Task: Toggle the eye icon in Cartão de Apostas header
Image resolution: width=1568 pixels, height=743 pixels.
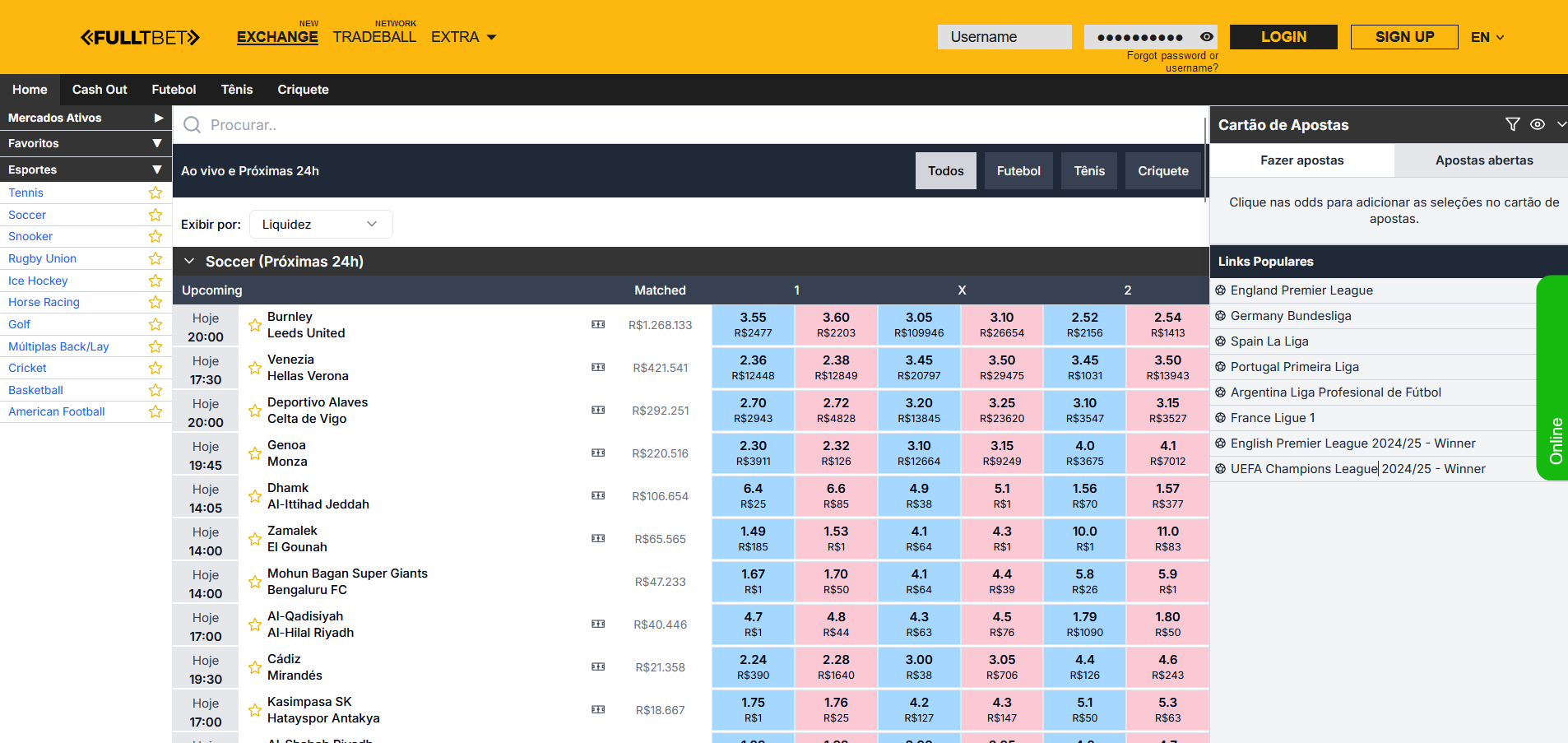Action: tap(1537, 124)
